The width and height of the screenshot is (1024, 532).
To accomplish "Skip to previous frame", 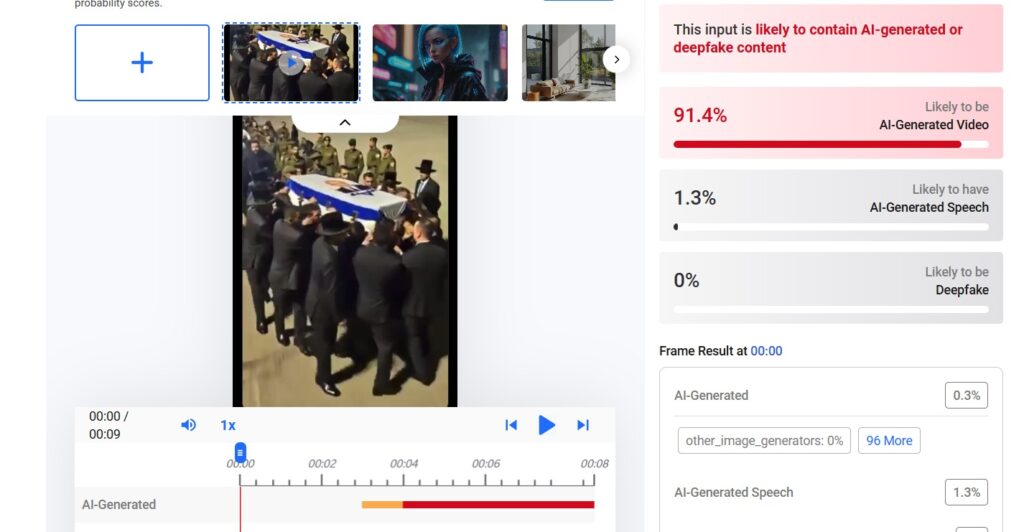I will pos(511,425).
